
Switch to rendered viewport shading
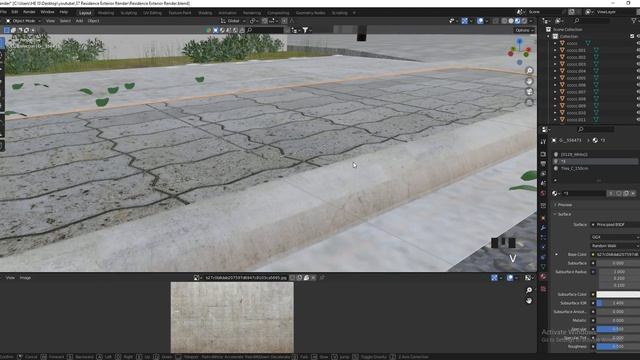pyautogui.click(x=524, y=21)
